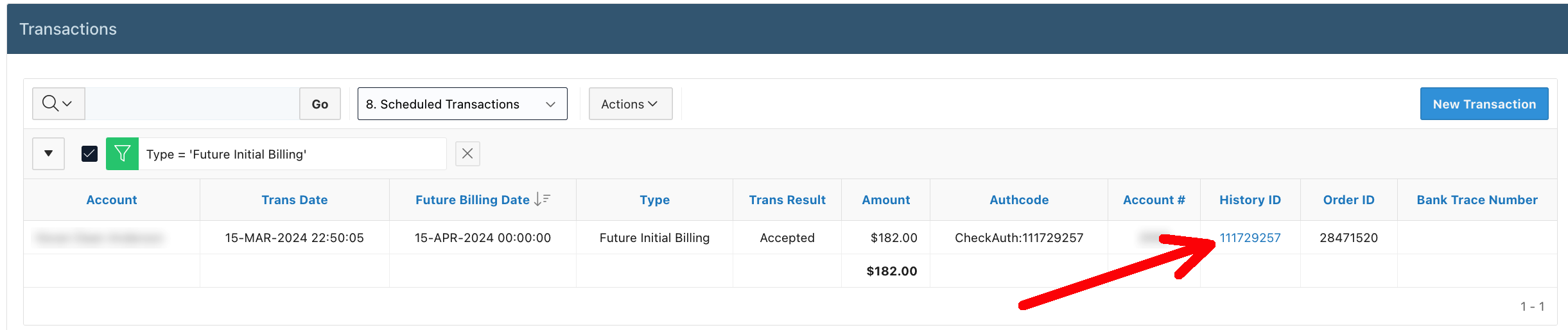Click the search magnifier column selector icon
The height and width of the screenshot is (330, 1568).
click(x=58, y=103)
